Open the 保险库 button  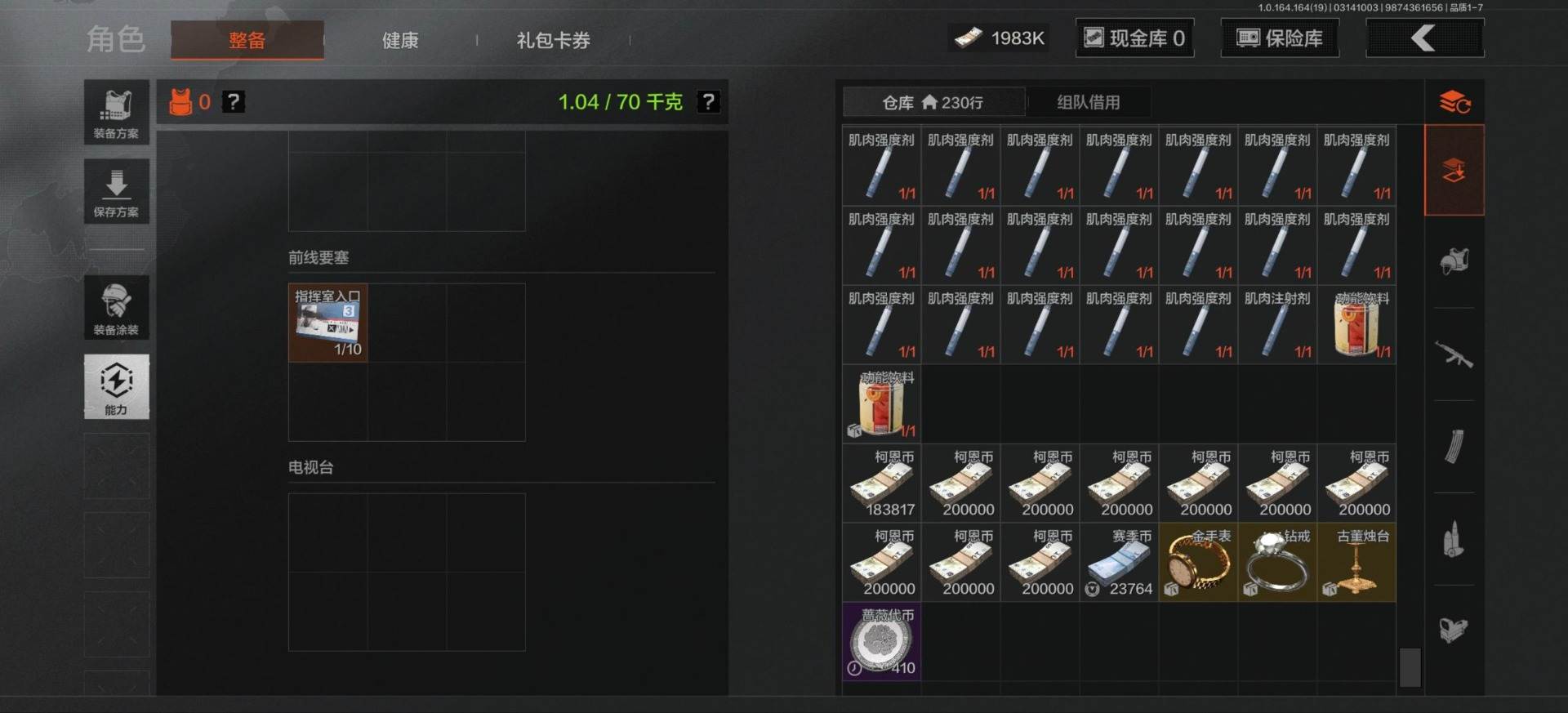1280,38
